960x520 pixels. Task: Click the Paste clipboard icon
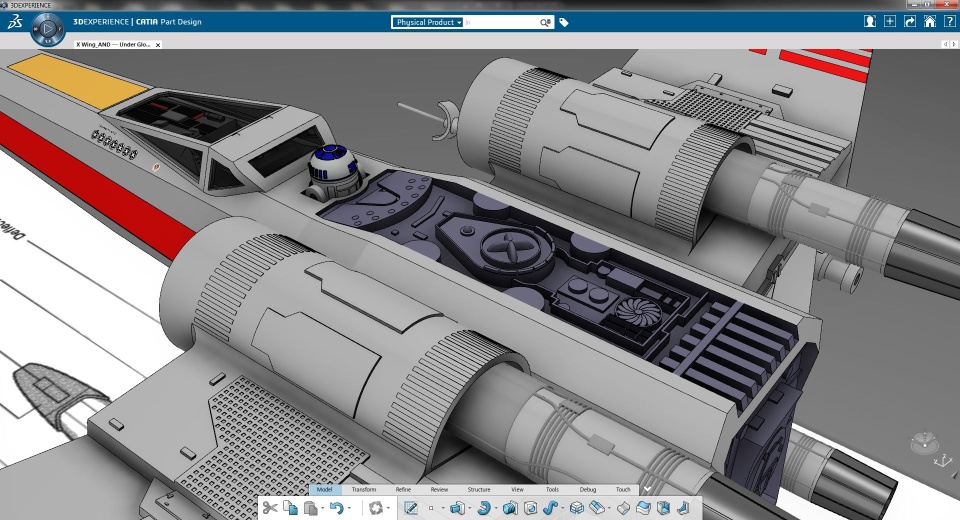(x=311, y=508)
